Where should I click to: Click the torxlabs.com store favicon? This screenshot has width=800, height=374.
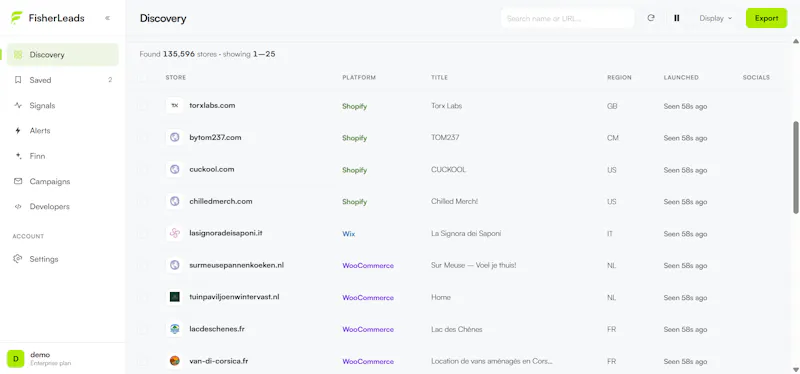pyautogui.click(x=174, y=106)
